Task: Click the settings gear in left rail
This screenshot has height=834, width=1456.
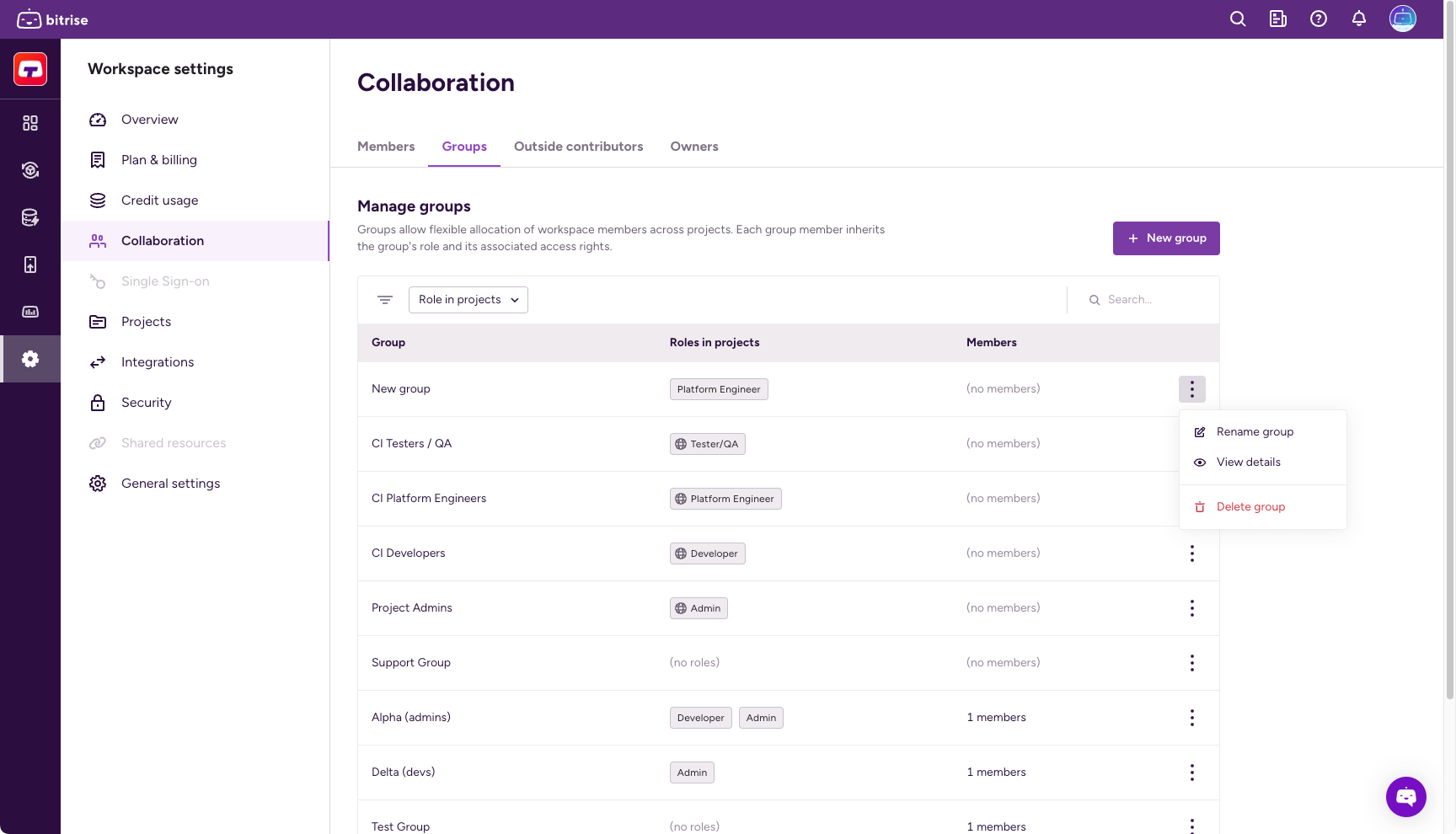Action: pos(30,359)
